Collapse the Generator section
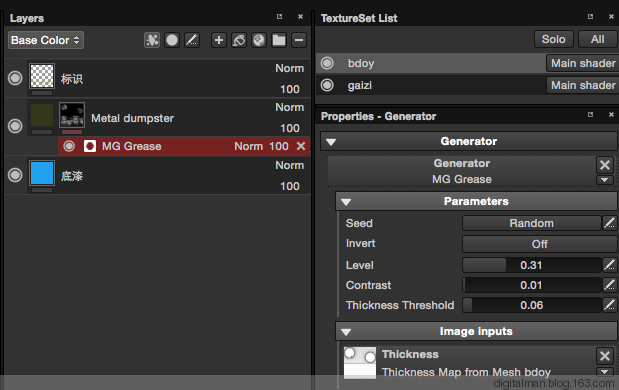The width and height of the screenshot is (619, 390). (331, 142)
